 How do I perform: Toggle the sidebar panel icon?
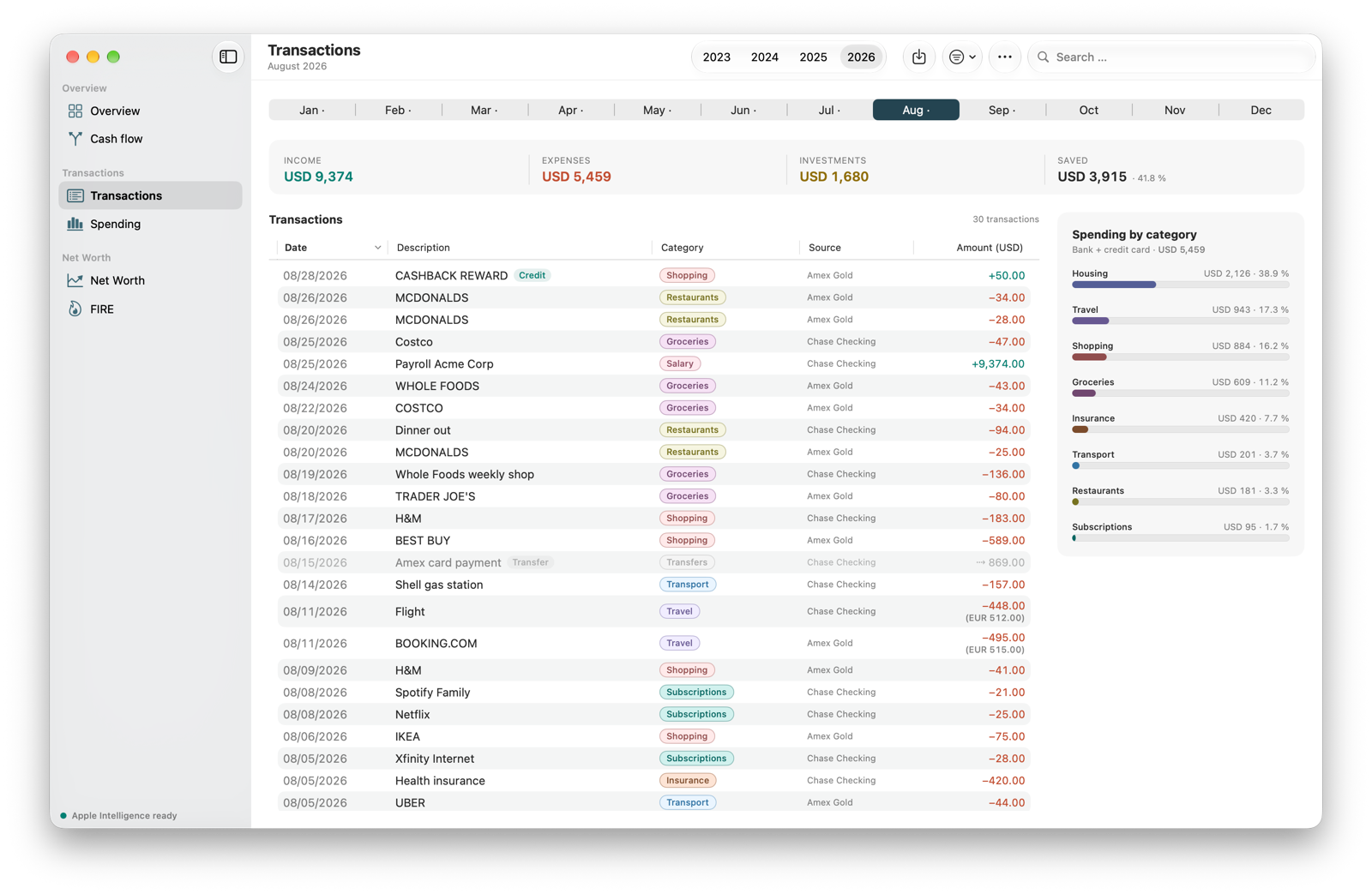click(228, 57)
